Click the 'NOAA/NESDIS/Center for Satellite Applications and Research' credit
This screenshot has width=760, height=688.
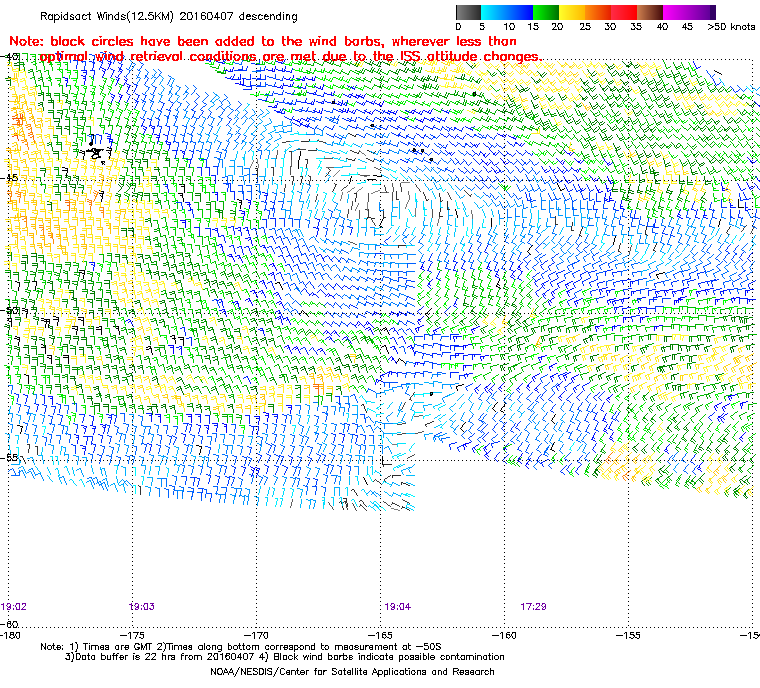click(352, 672)
